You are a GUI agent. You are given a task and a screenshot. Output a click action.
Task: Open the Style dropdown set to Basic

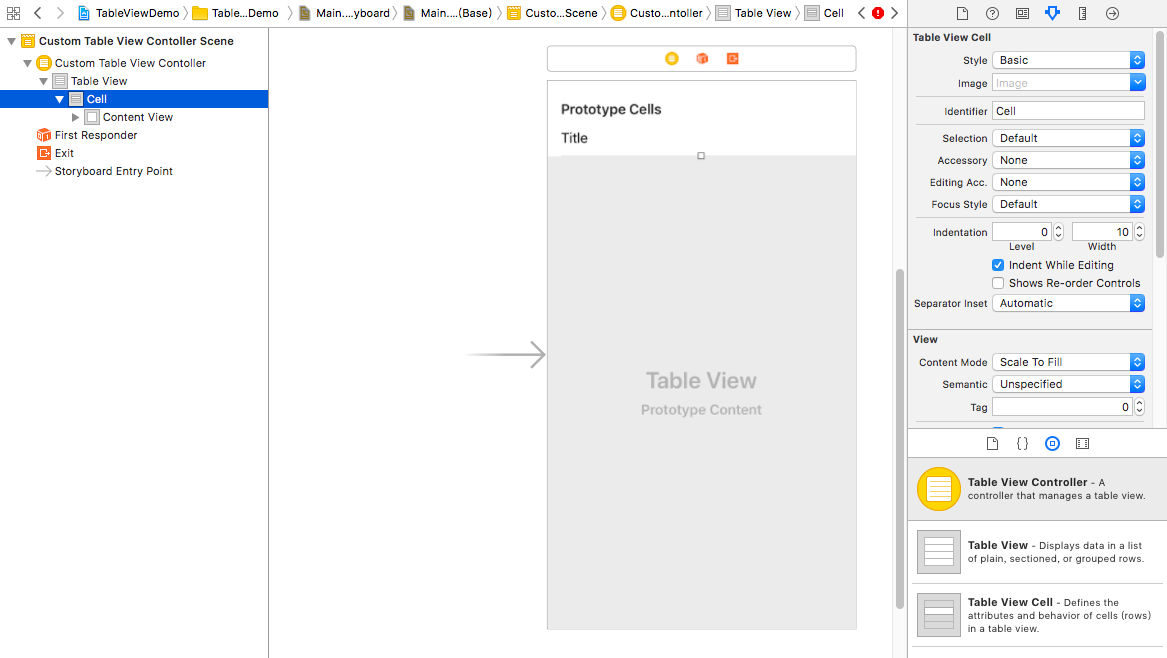[x=1067, y=60]
